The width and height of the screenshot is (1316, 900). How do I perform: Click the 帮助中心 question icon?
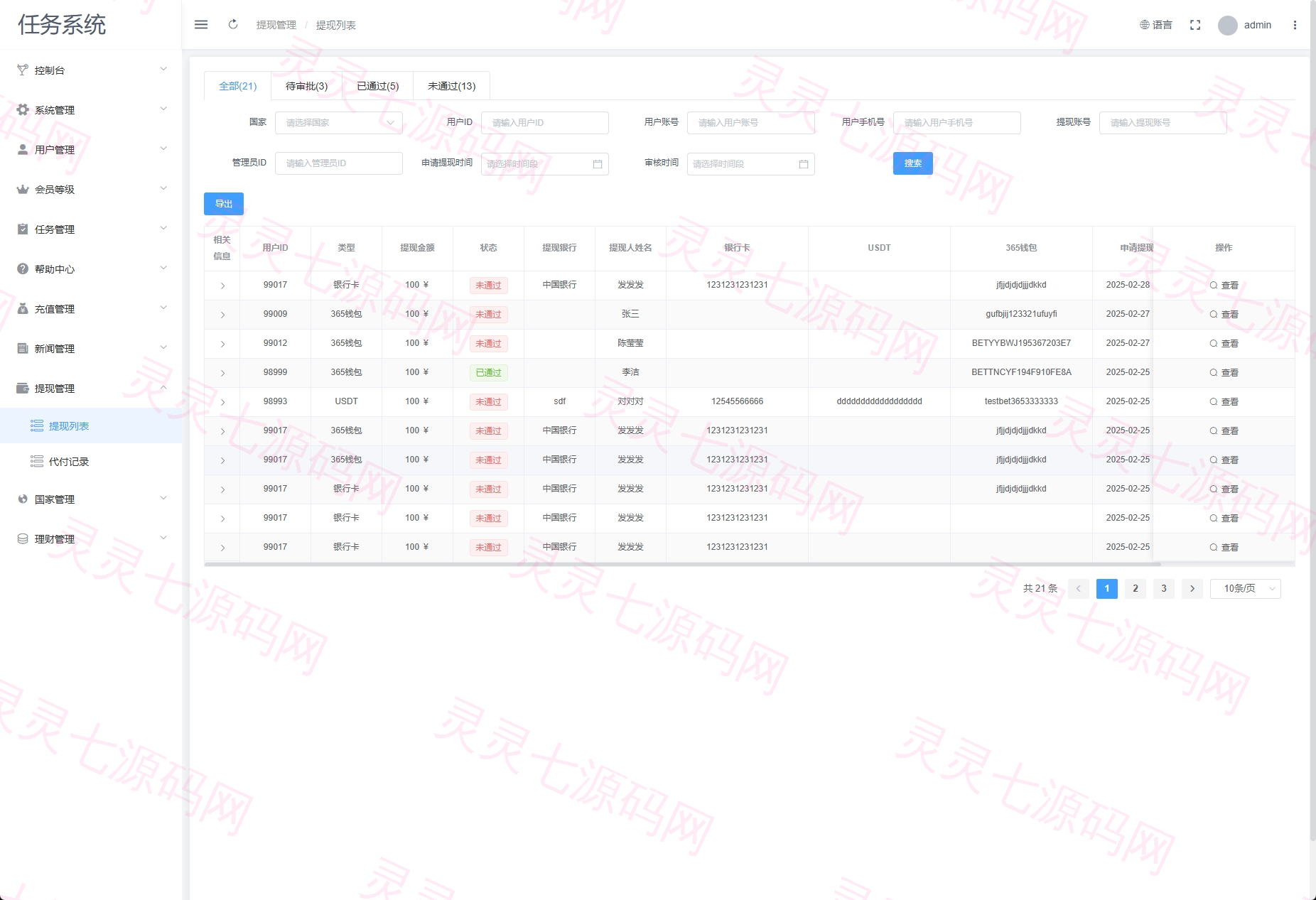click(23, 269)
